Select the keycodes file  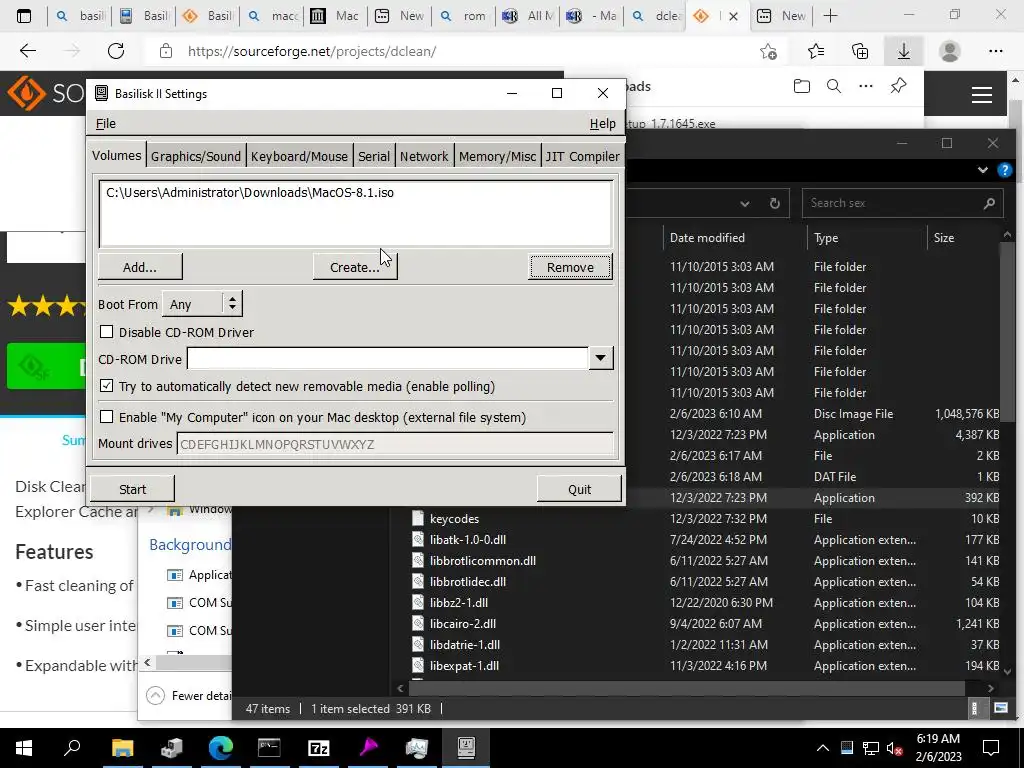pyautogui.click(x=454, y=519)
